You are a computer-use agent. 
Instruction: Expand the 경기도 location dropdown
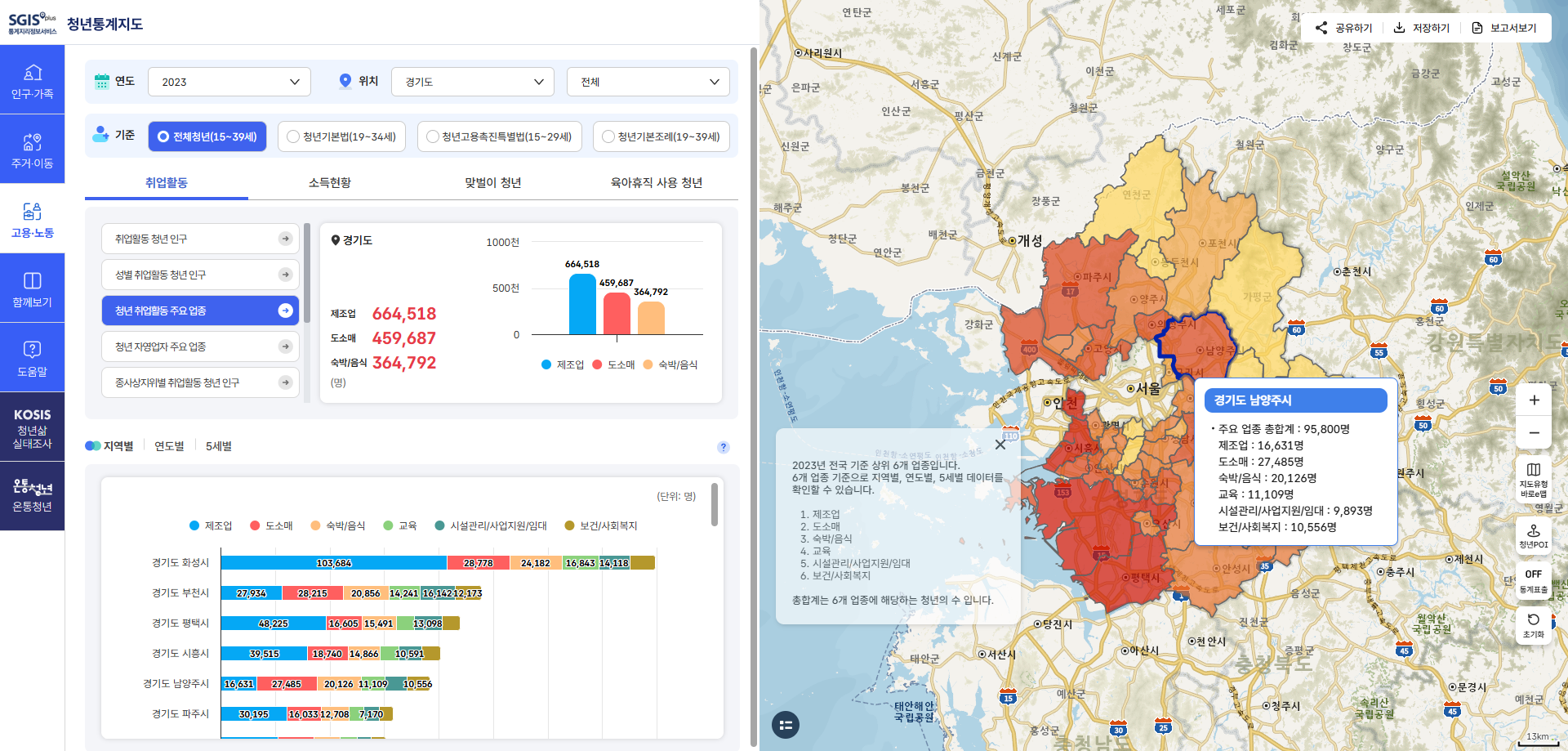(x=473, y=82)
